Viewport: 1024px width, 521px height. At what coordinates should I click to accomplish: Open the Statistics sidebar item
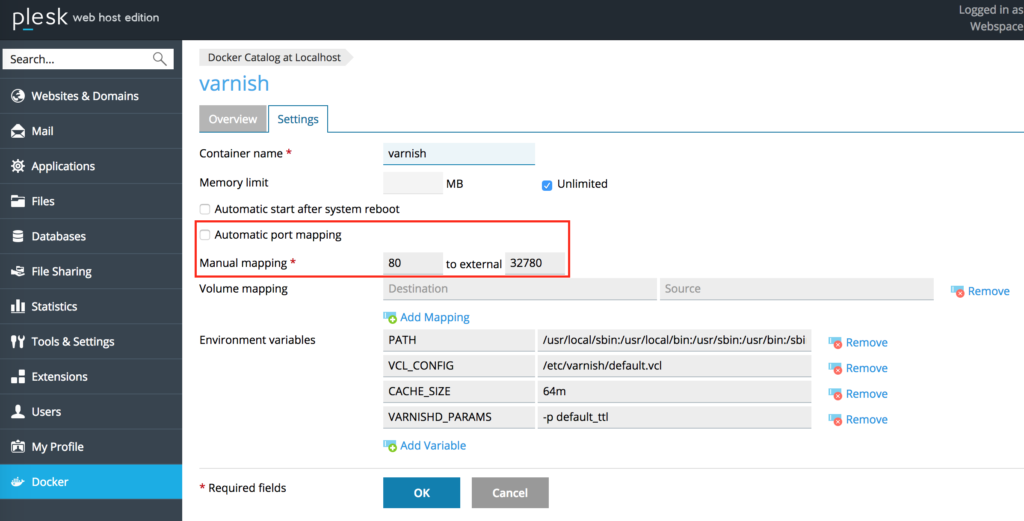[91, 306]
